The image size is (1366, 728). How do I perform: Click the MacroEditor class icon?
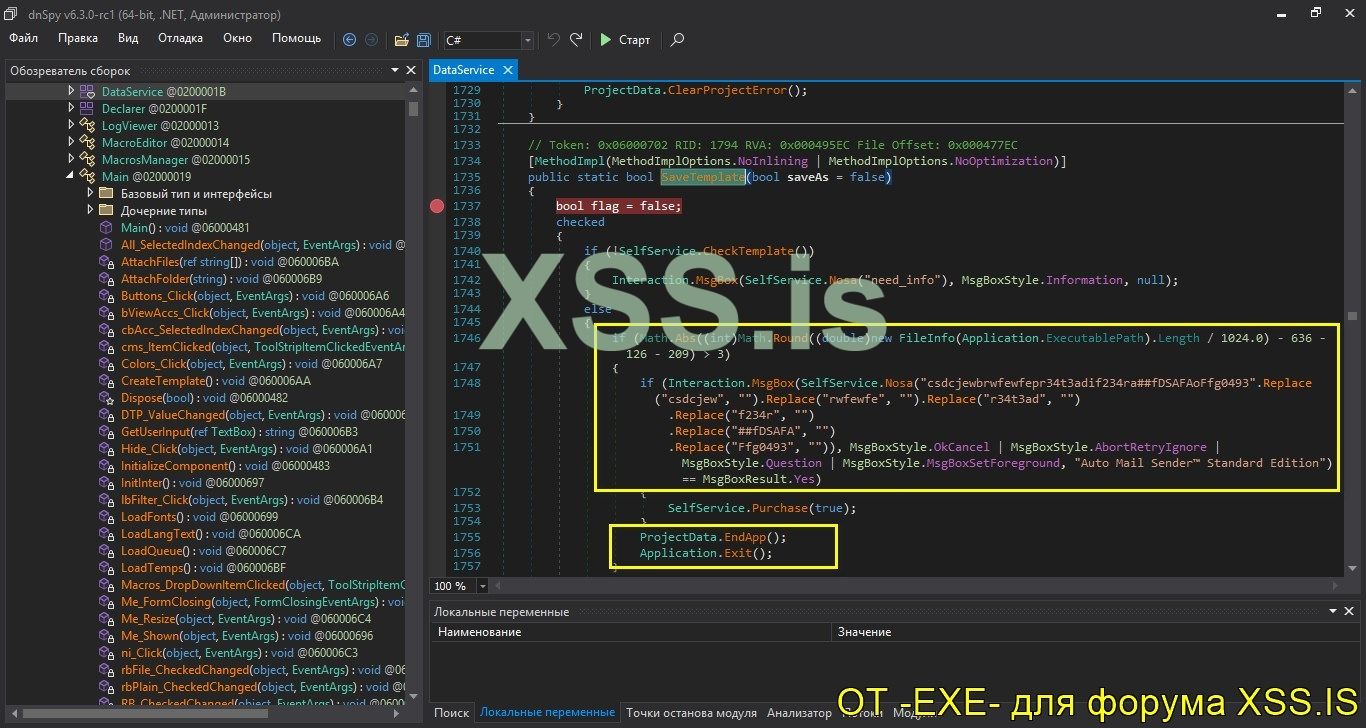(87, 142)
